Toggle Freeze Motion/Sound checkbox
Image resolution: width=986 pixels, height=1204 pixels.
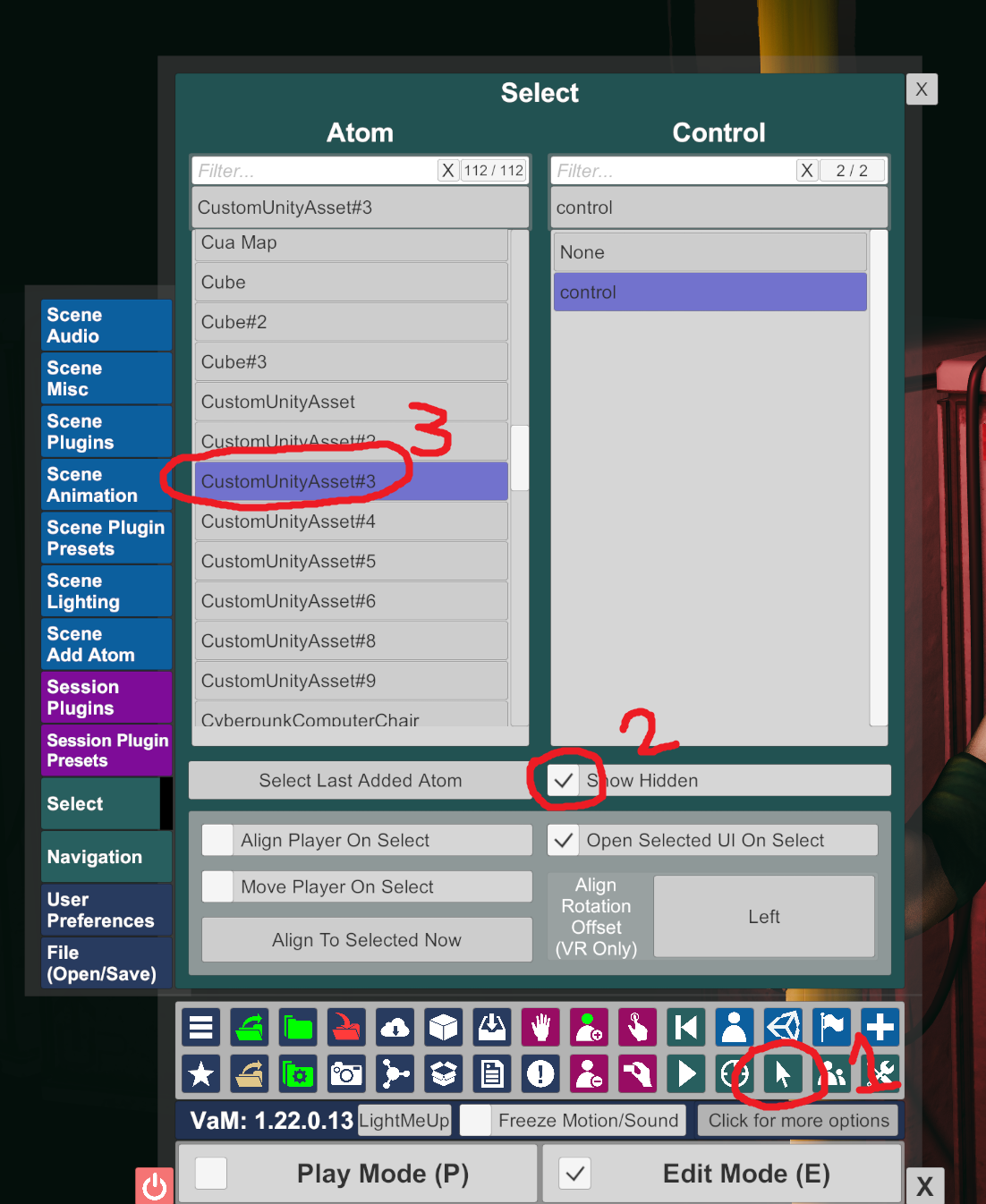click(x=475, y=1120)
